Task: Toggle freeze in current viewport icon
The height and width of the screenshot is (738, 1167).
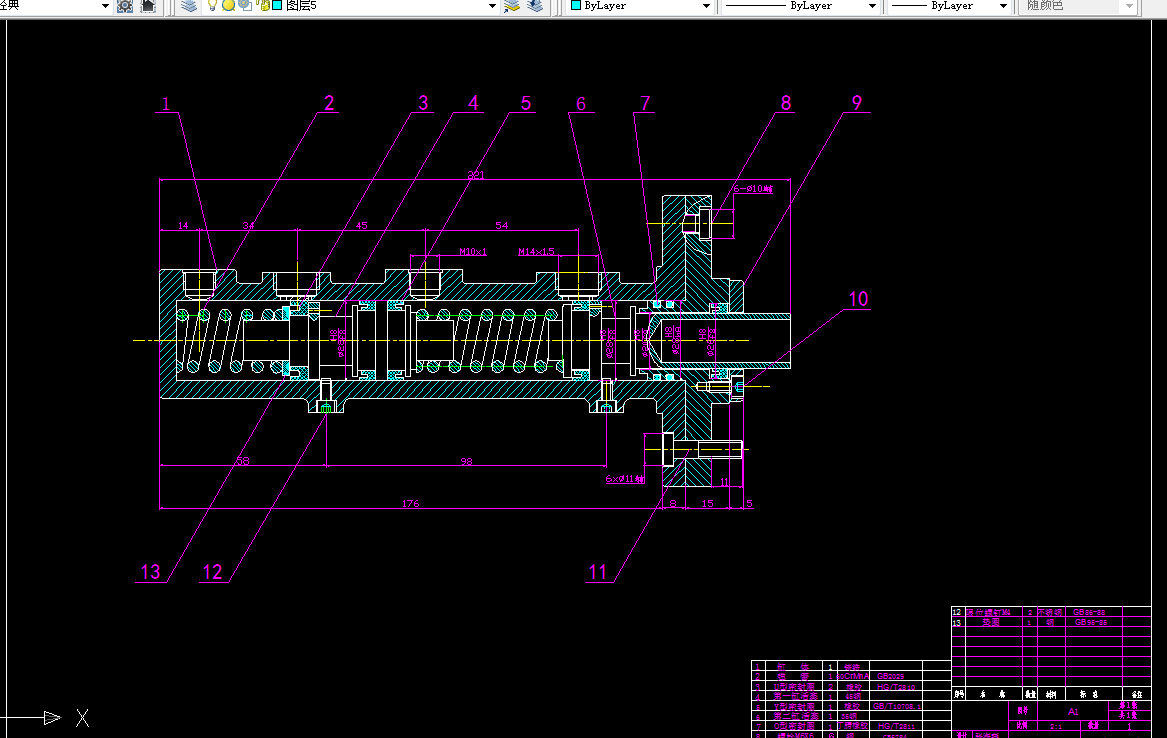Action: point(245,5)
